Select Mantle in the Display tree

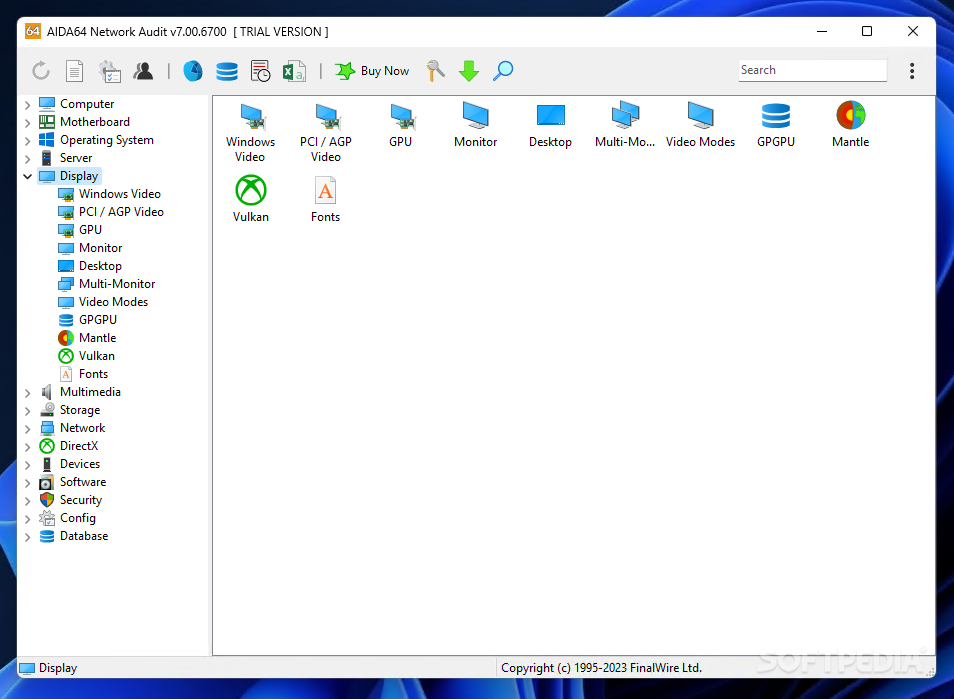[x=88, y=338]
